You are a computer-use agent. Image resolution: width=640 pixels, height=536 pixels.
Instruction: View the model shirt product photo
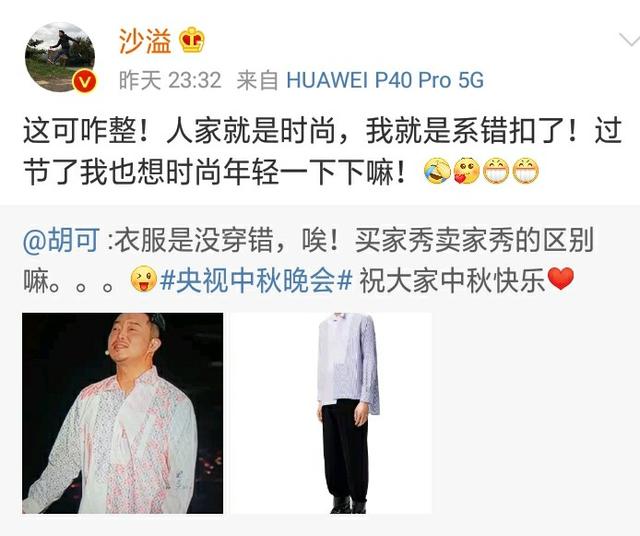click(x=331, y=413)
